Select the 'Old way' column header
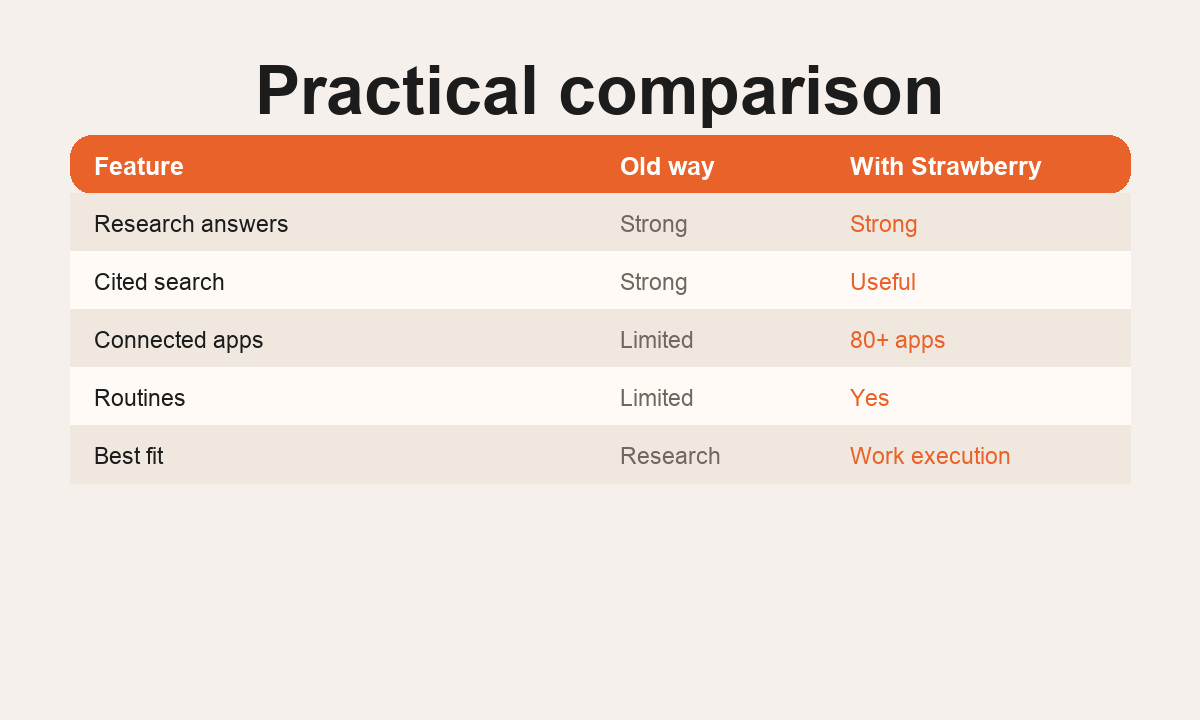The height and width of the screenshot is (720, 1200). [x=667, y=166]
